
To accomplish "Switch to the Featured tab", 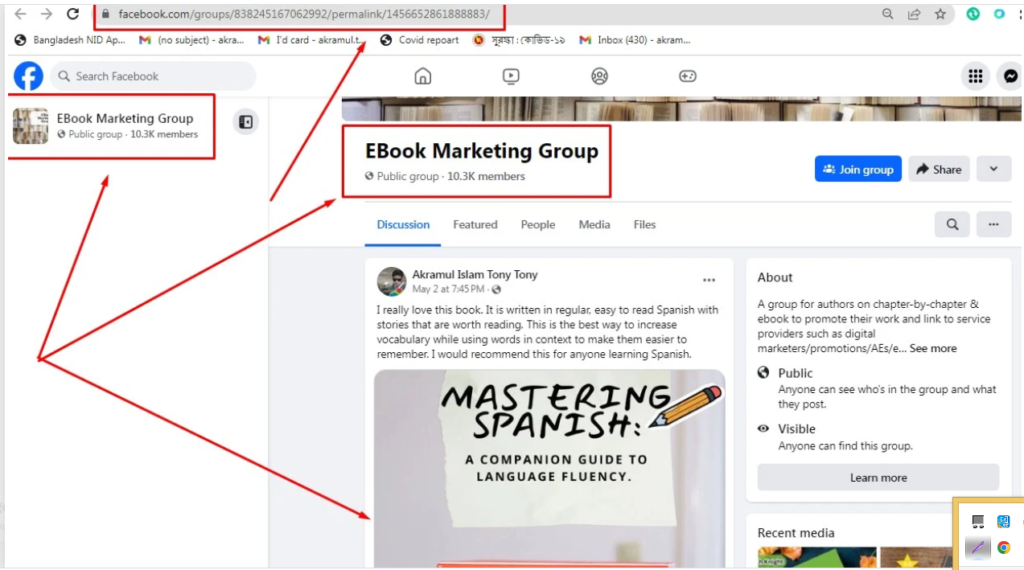I will pos(475,225).
